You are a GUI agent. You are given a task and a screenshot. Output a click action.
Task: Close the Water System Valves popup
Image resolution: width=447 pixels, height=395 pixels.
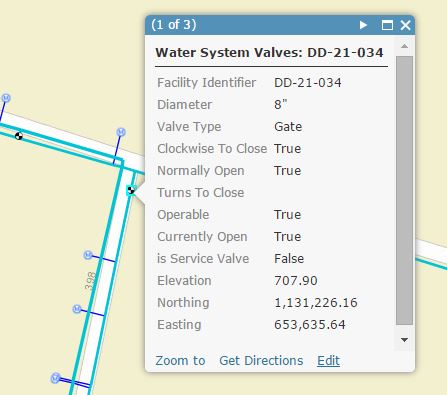405,25
